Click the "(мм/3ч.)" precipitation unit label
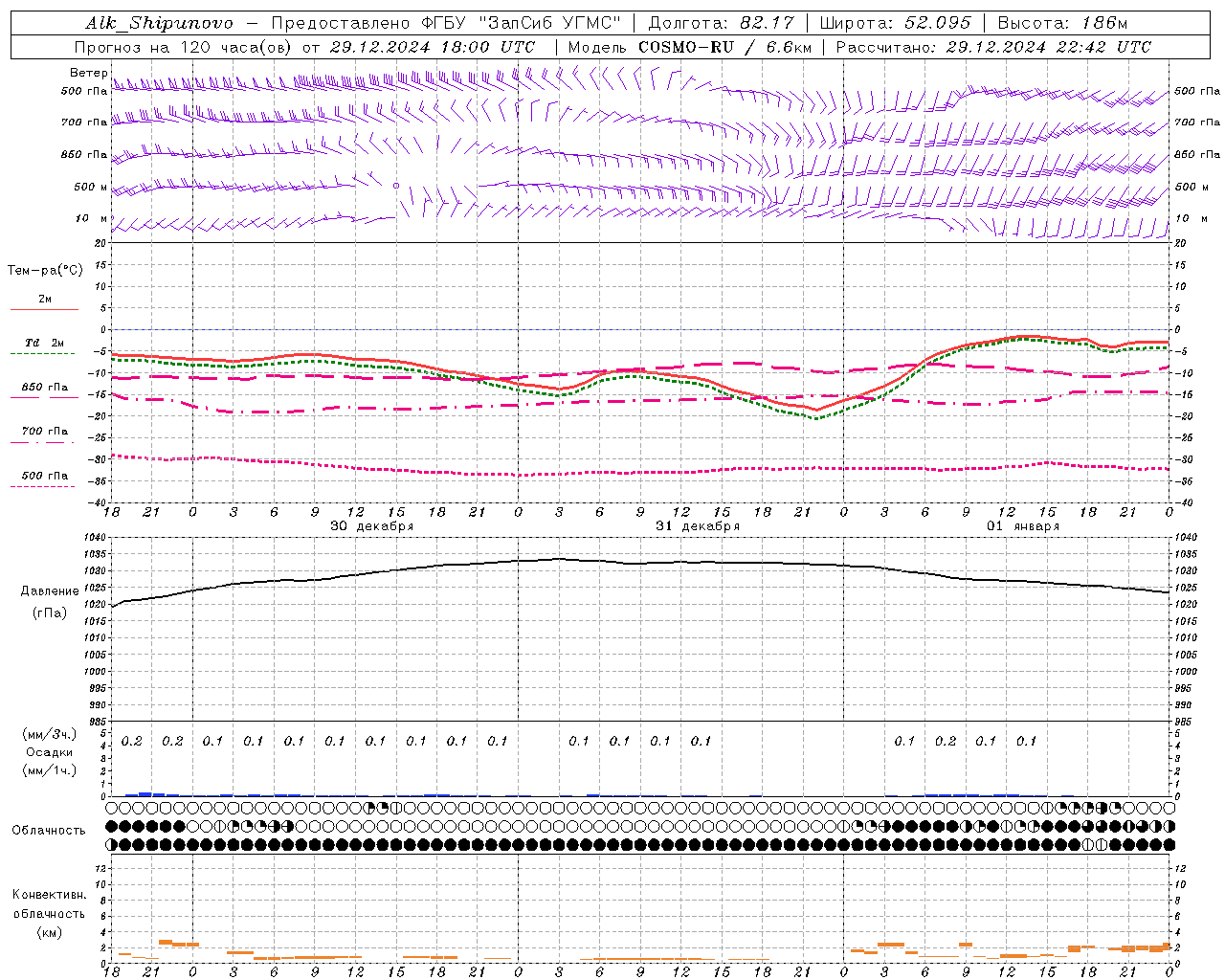 50,734
